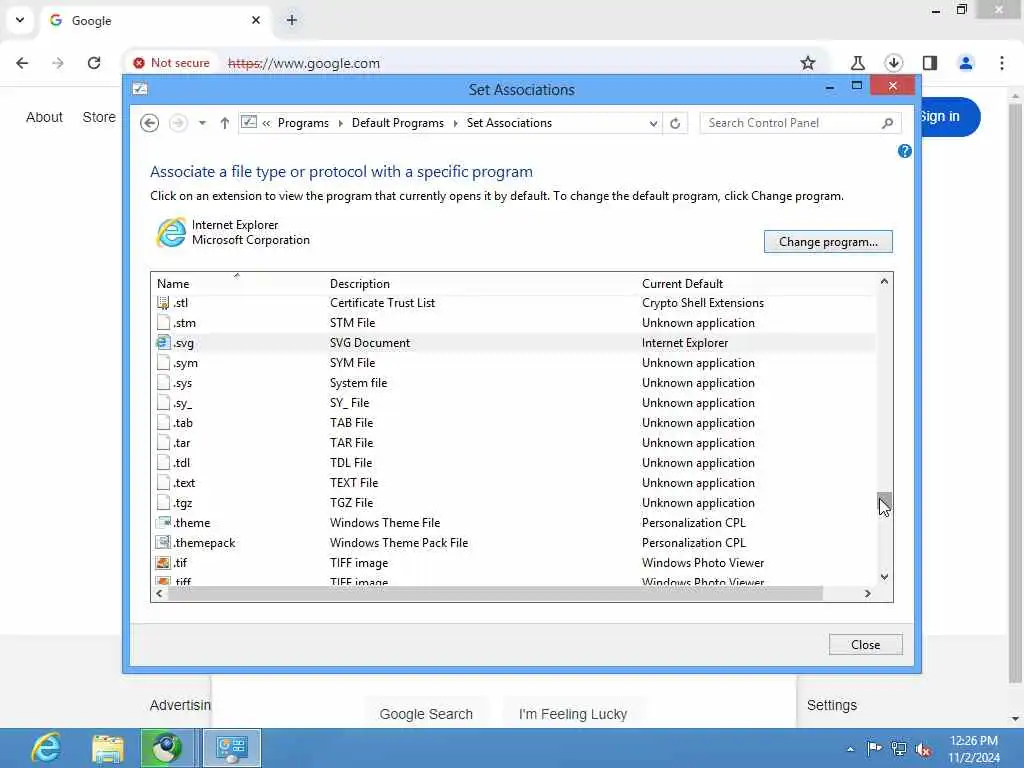This screenshot has height=768, width=1024.
Task: Select the .tif extension row
Action: pos(514,563)
